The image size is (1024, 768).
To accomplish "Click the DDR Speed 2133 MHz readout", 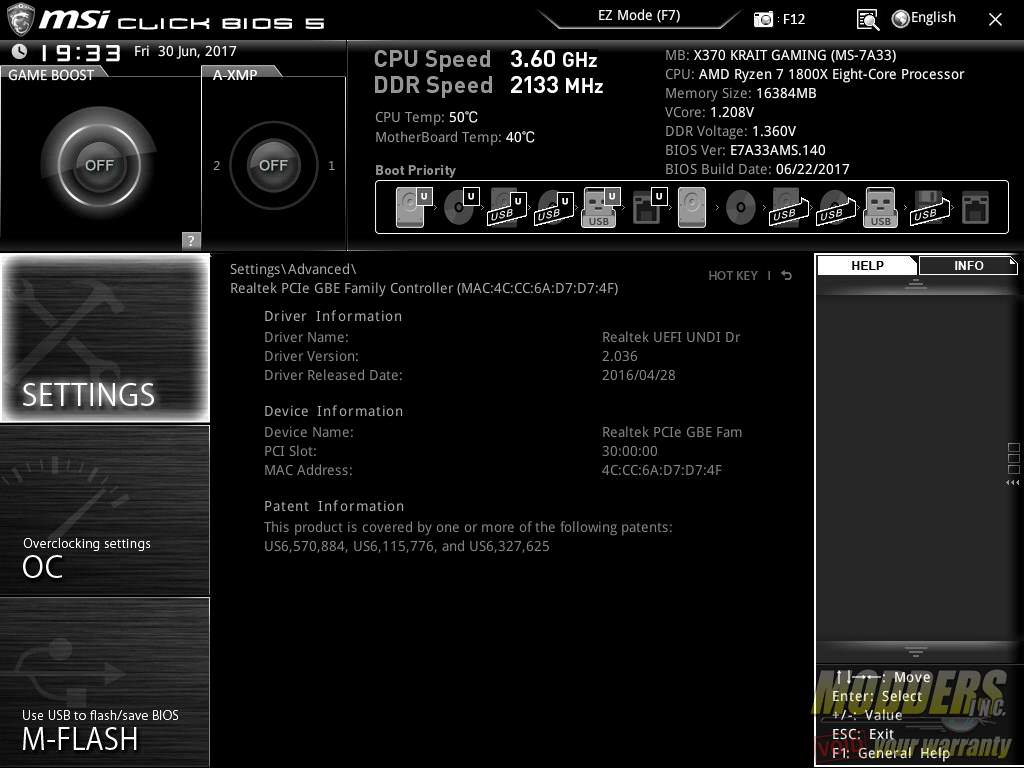I will (488, 85).
